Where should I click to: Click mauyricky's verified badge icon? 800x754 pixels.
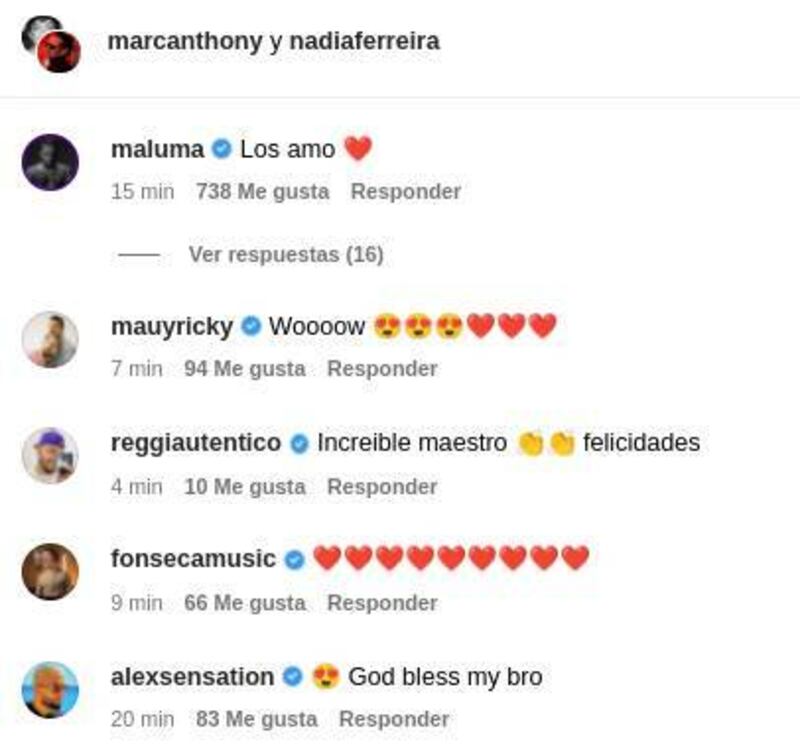click(251, 326)
